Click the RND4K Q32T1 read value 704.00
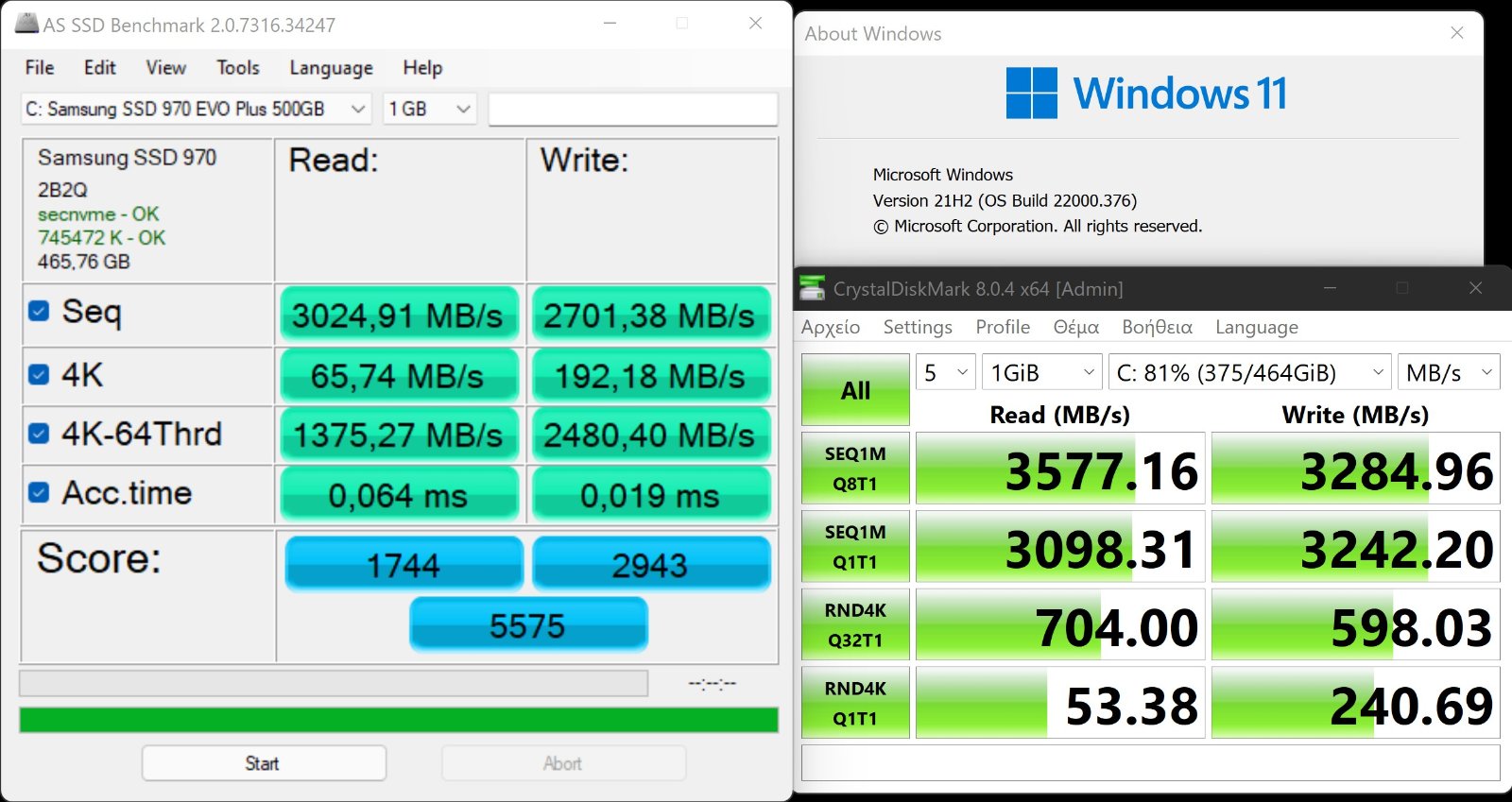This screenshot has width=1512, height=802. 1060,625
